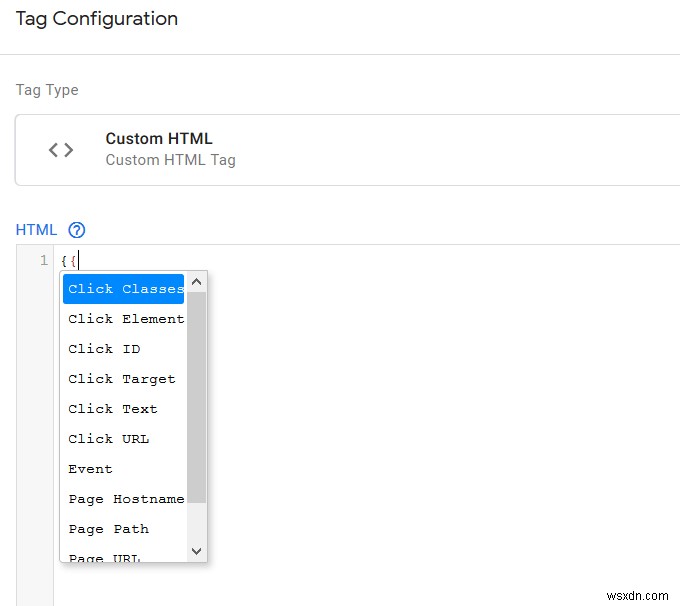Select the Click Target variable

pyautogui.click(x=124, y=379)
